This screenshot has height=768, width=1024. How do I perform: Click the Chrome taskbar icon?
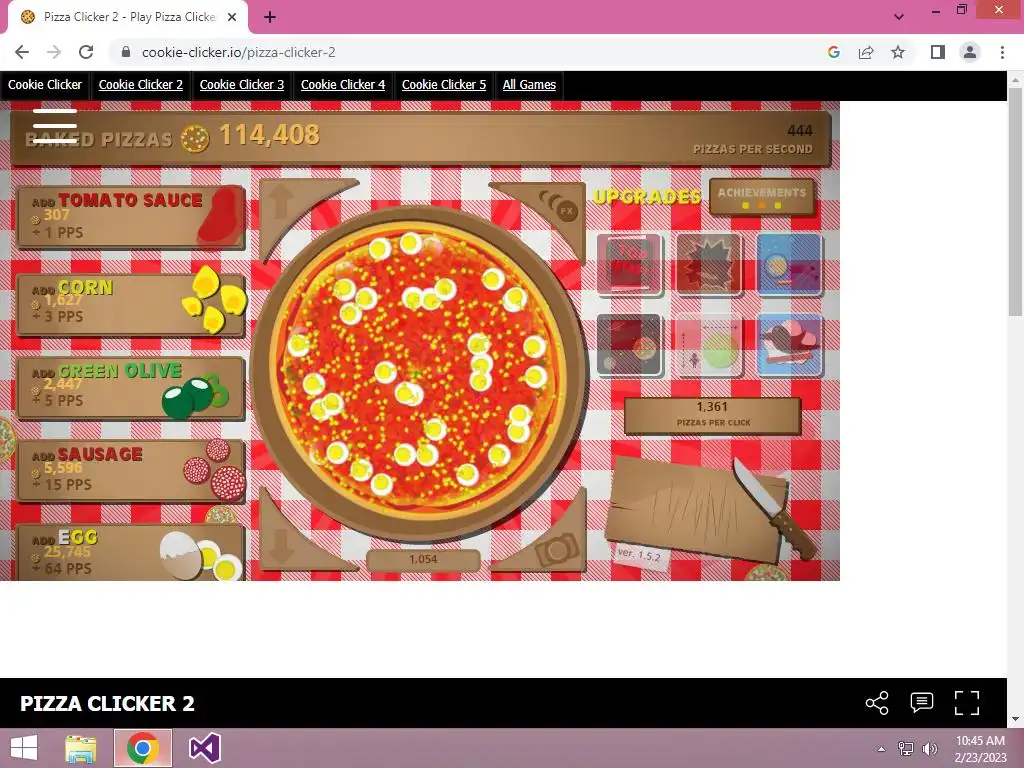point(143,748)
